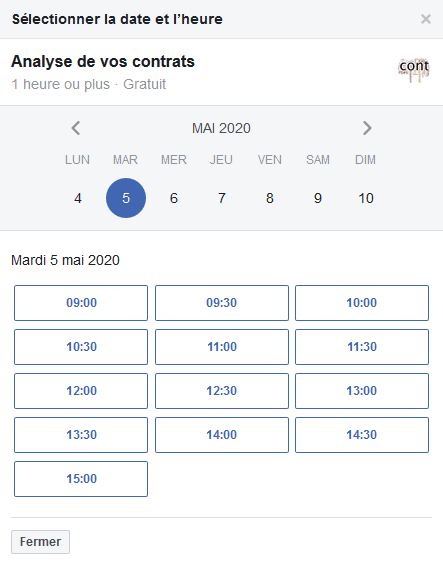Pick Thursday 7 as the date

pyautogui.click(x=222, y=198)
